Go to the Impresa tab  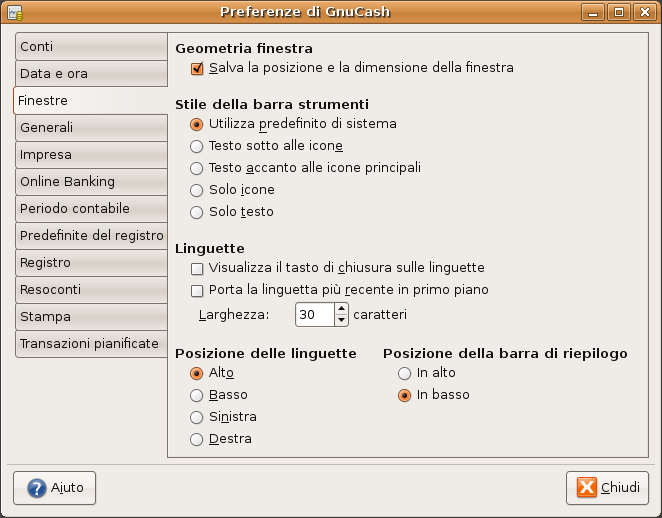tap(92, 155)
